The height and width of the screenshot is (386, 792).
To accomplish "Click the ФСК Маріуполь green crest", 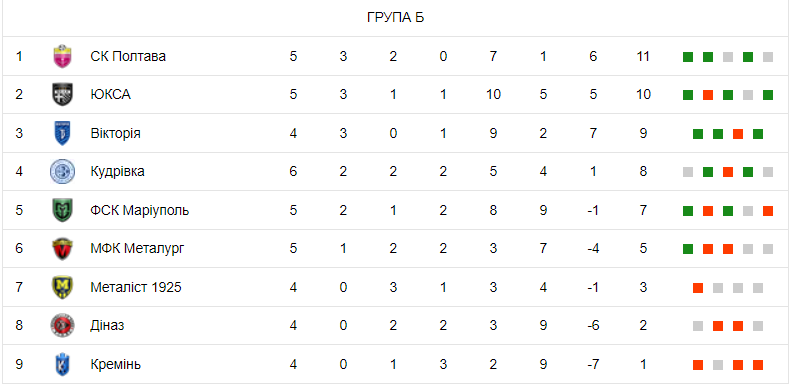I will tap(63, 210).
